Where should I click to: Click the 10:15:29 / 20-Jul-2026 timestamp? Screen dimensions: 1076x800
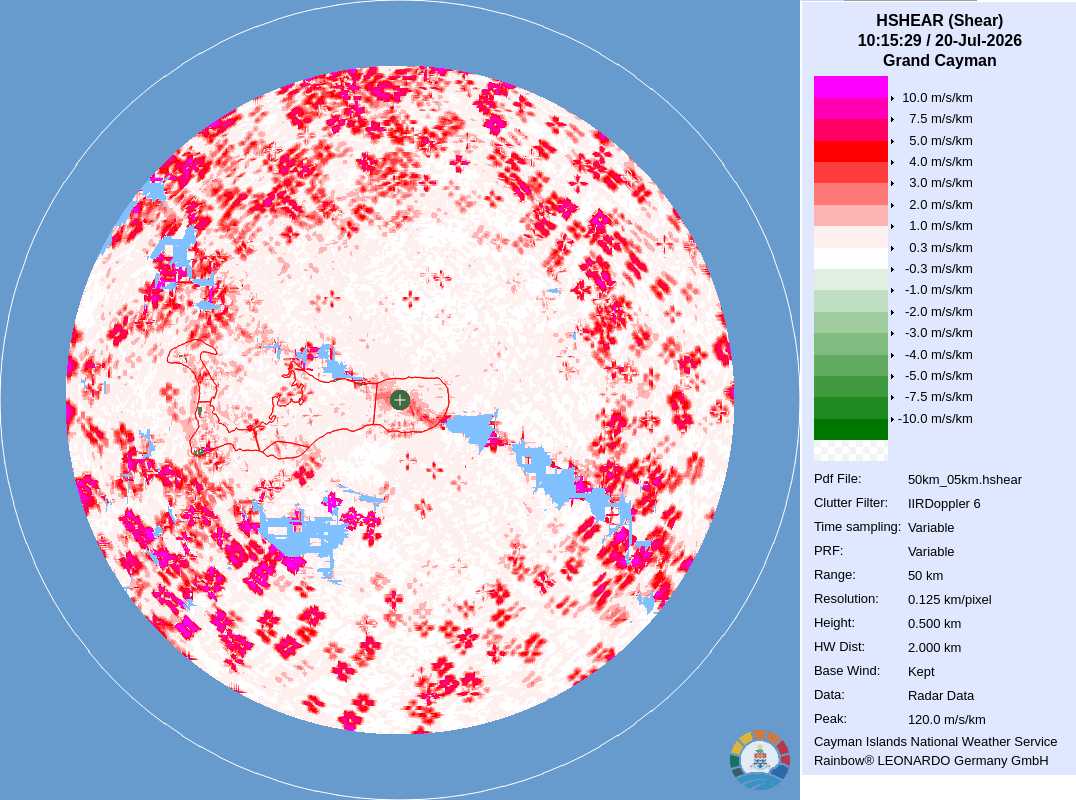point(939,40)
